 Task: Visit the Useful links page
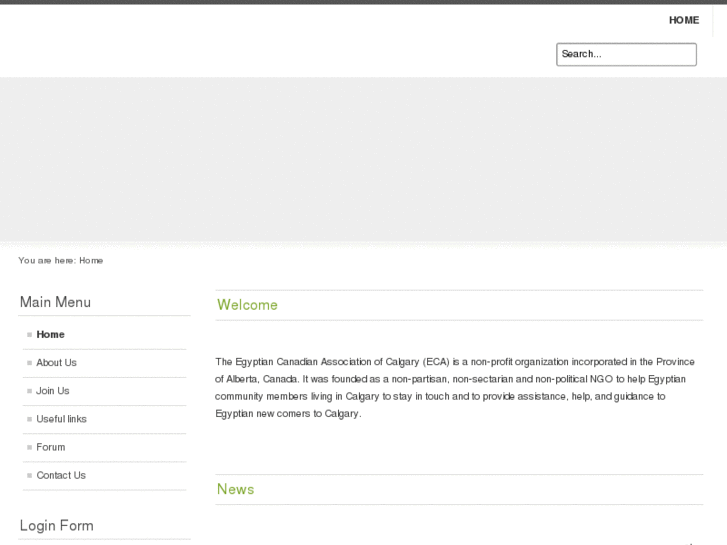pos(61,419)
